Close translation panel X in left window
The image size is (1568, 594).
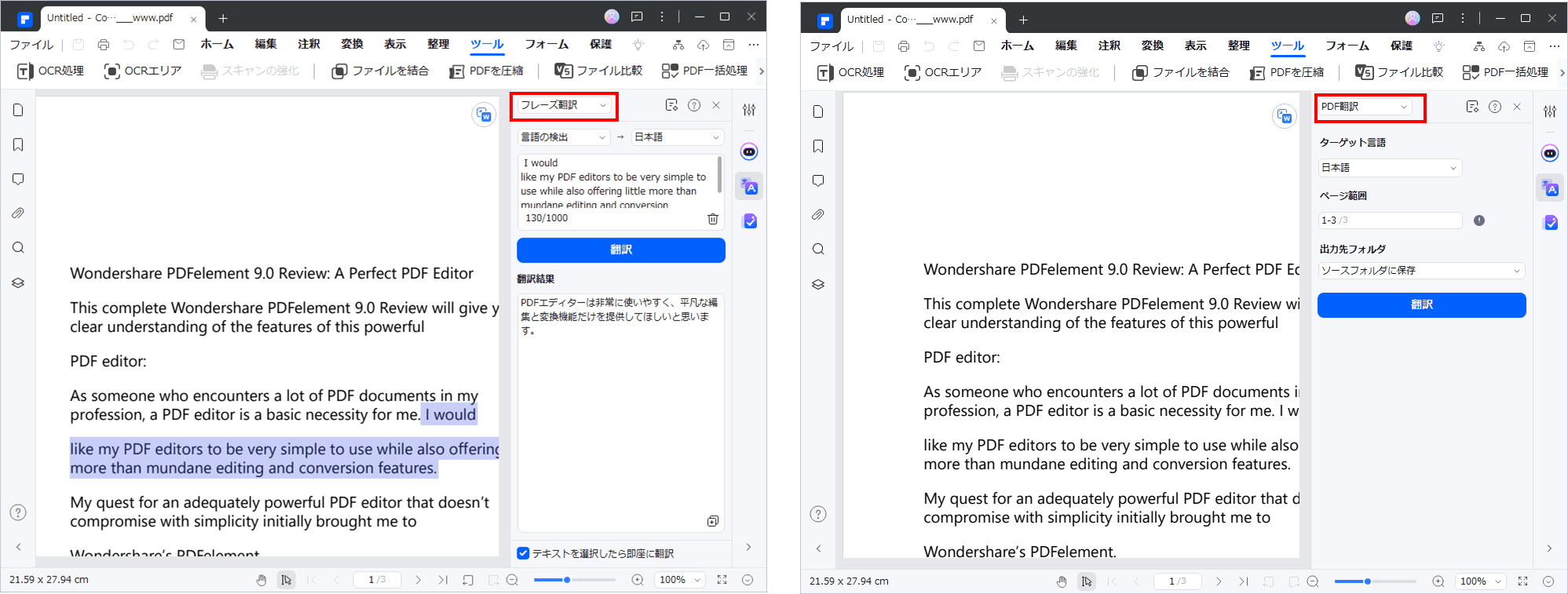tap(716, 105)
